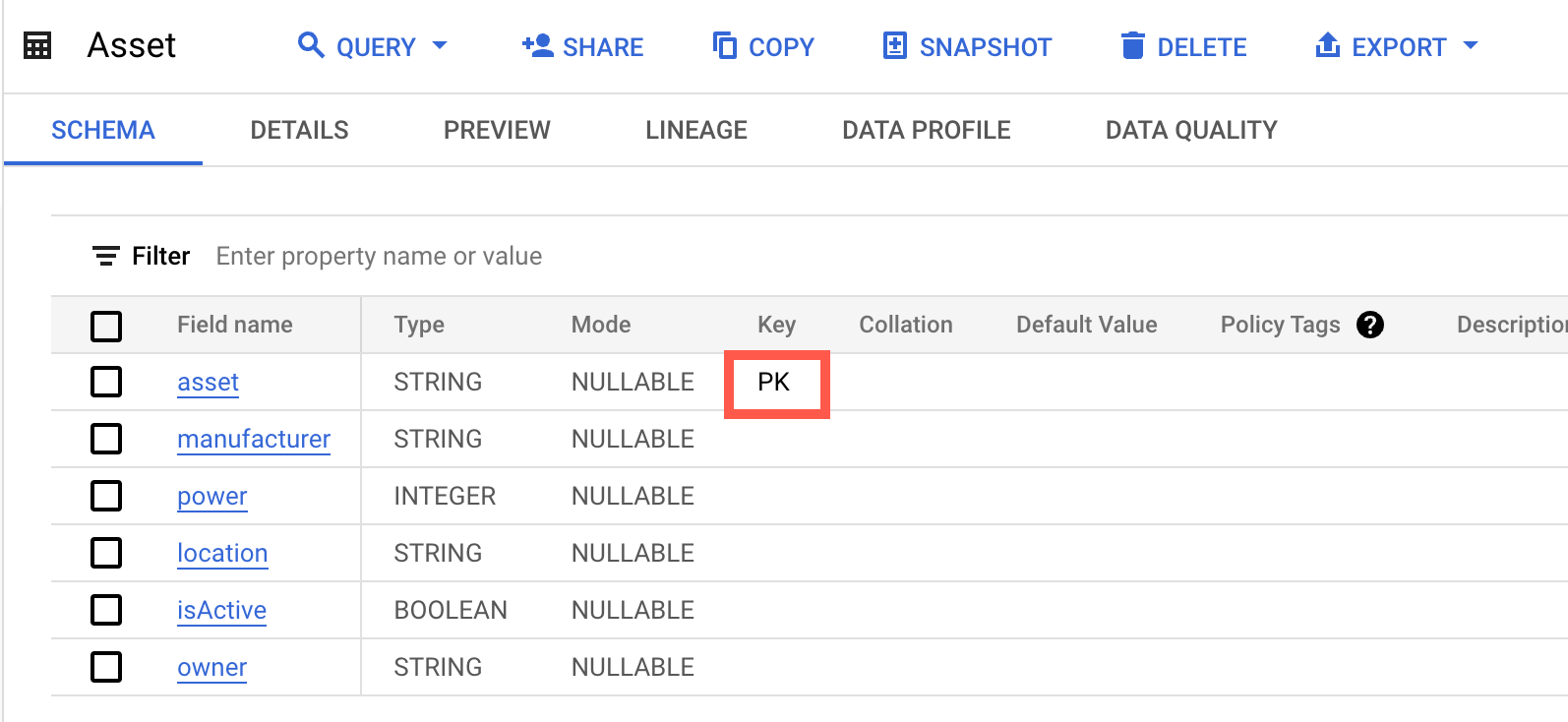This screenshot has height=722, width=1568.
Task: Click the table icon beside Asset title
Action: pyautogui.click(x=37, y=45)
